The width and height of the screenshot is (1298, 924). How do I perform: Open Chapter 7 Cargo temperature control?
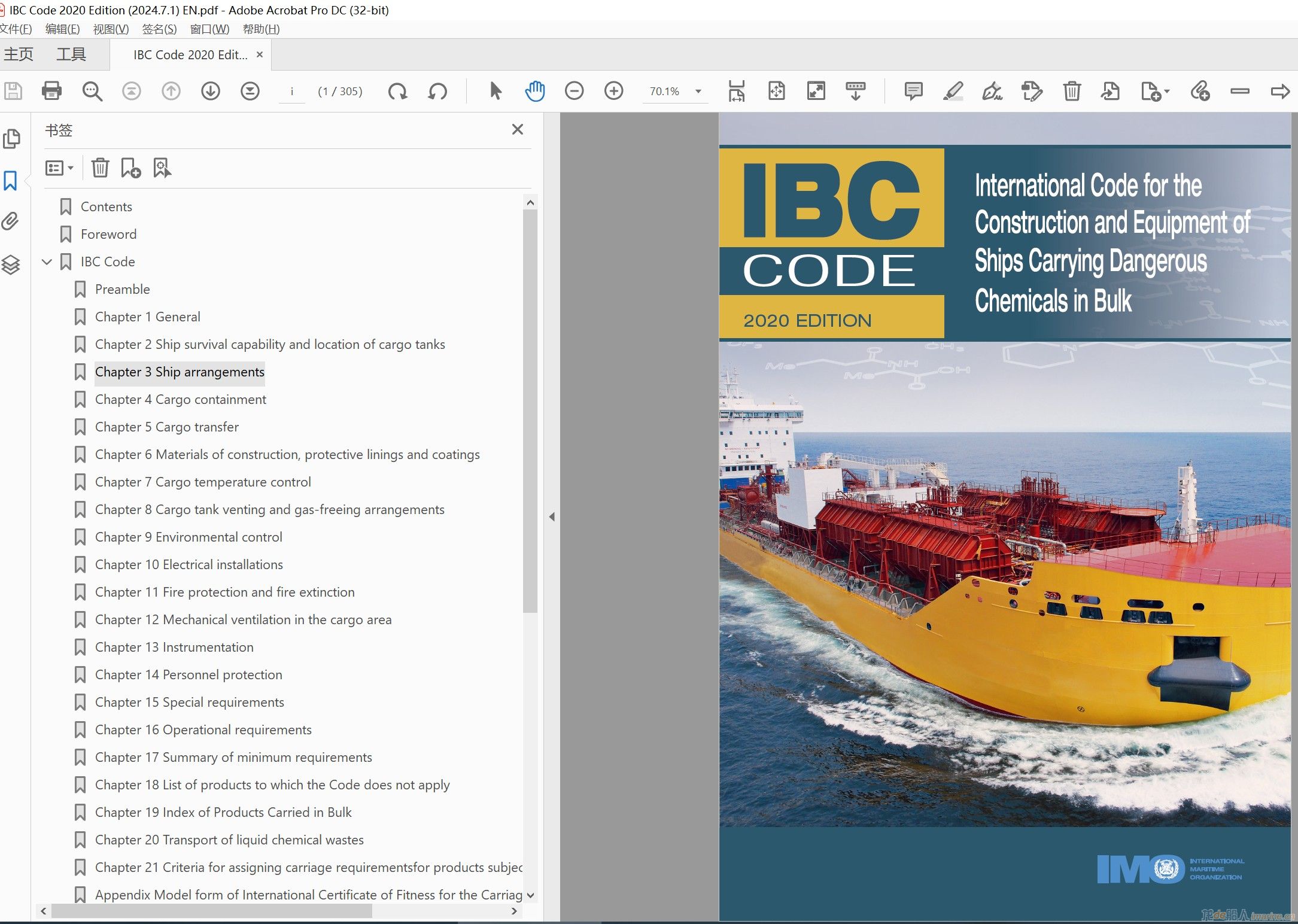[x=203, y=482]
